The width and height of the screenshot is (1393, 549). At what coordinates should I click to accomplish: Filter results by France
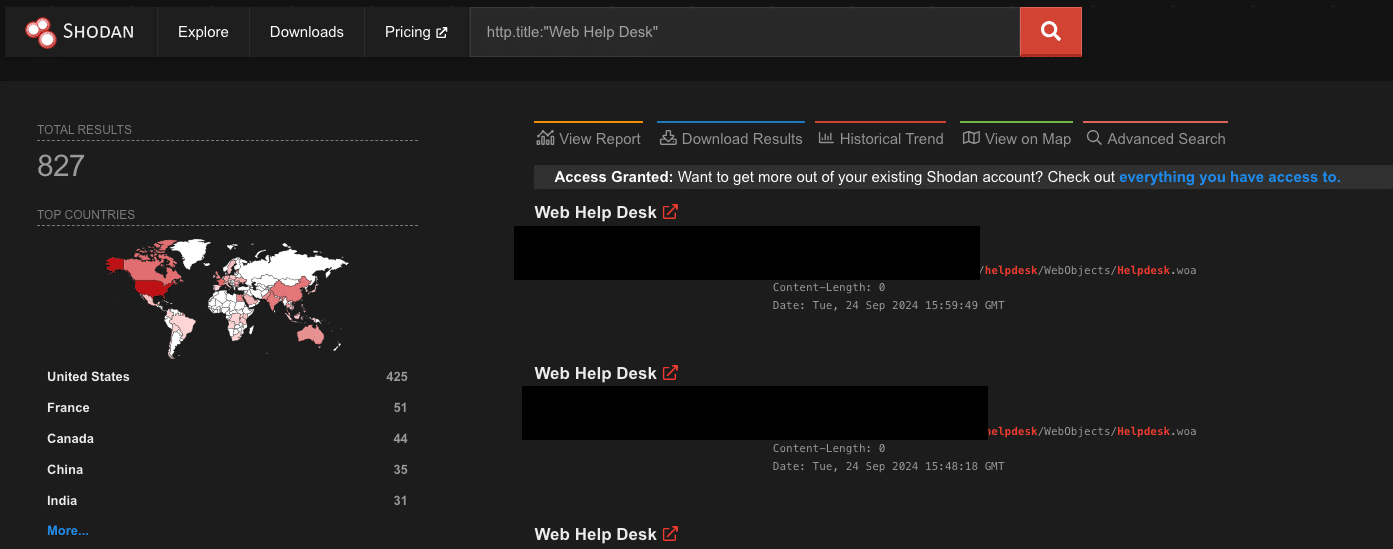click(x=68, y=408)
